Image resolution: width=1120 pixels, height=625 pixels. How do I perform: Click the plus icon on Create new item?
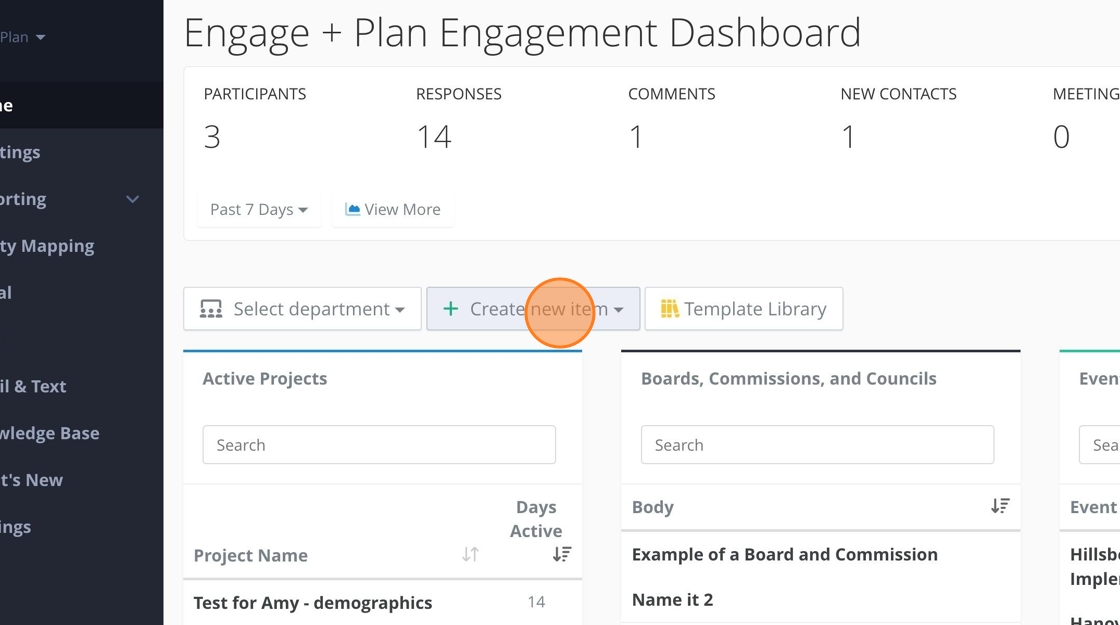[x=451, y=309]
